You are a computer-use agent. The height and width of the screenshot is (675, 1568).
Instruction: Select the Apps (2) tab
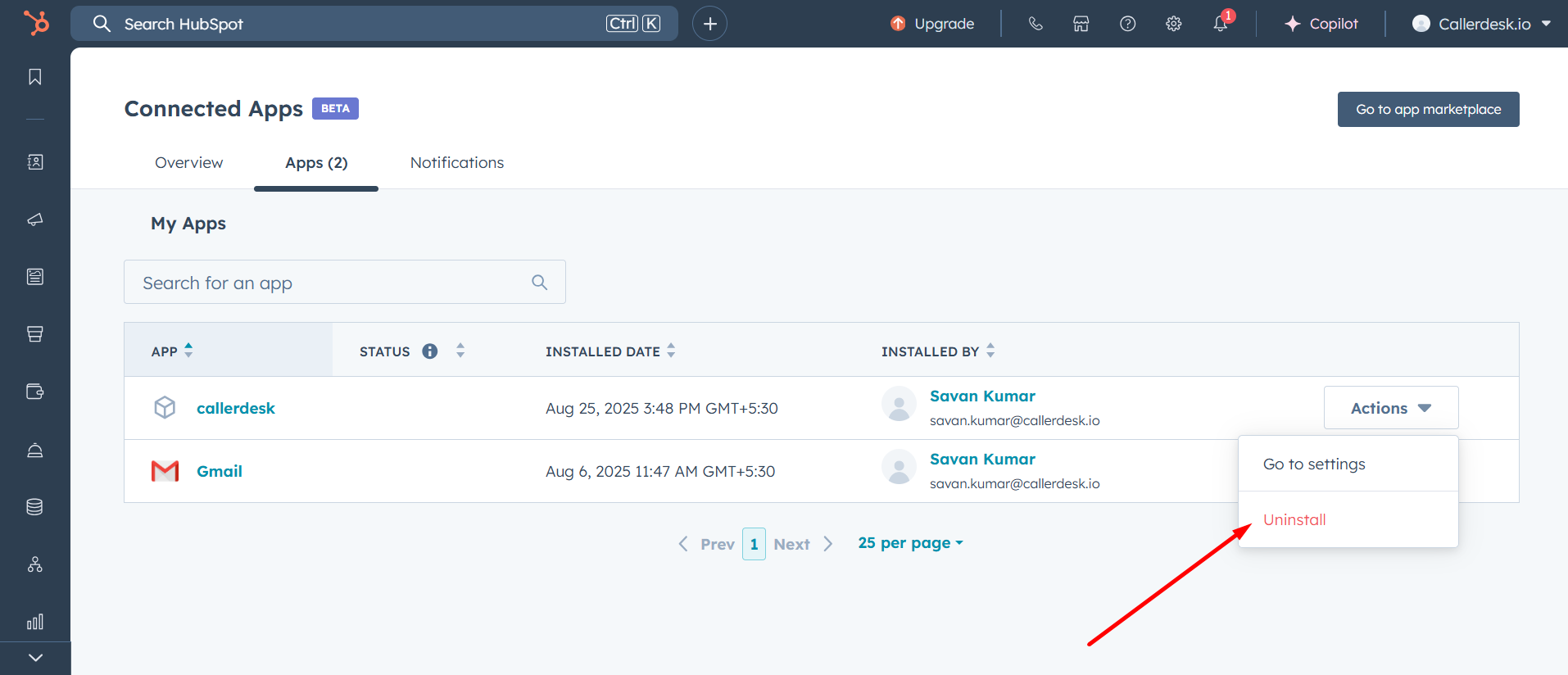[x=316, y=162]
